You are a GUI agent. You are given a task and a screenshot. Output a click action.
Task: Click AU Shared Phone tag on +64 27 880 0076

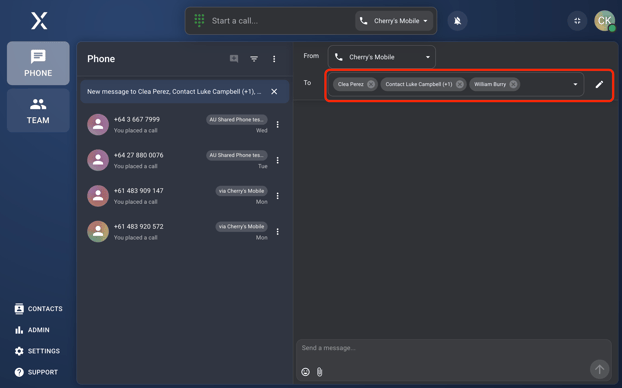[237, 155]
